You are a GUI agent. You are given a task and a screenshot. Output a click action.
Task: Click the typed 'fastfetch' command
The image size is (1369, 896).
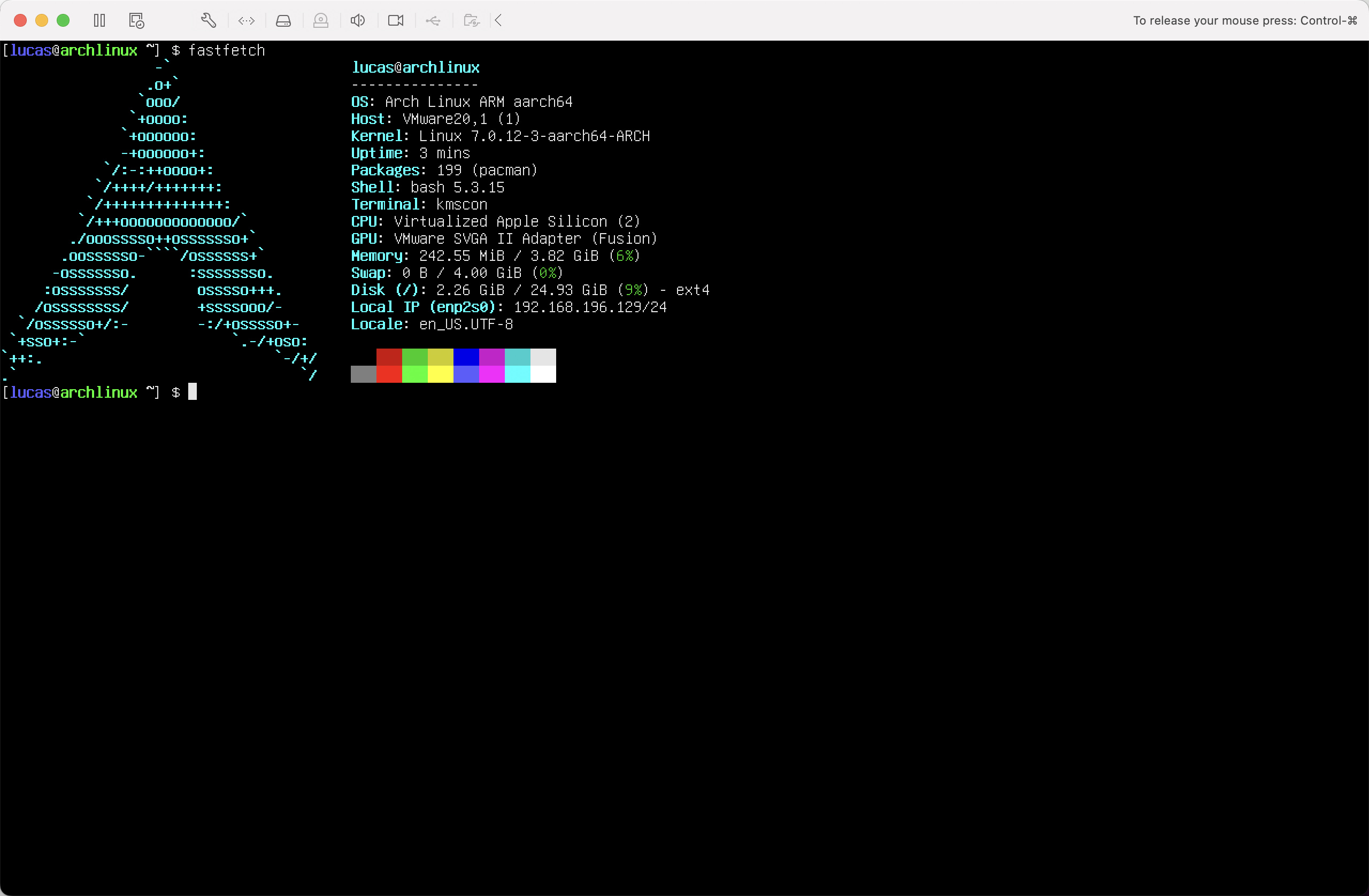(x=227, y=51)
